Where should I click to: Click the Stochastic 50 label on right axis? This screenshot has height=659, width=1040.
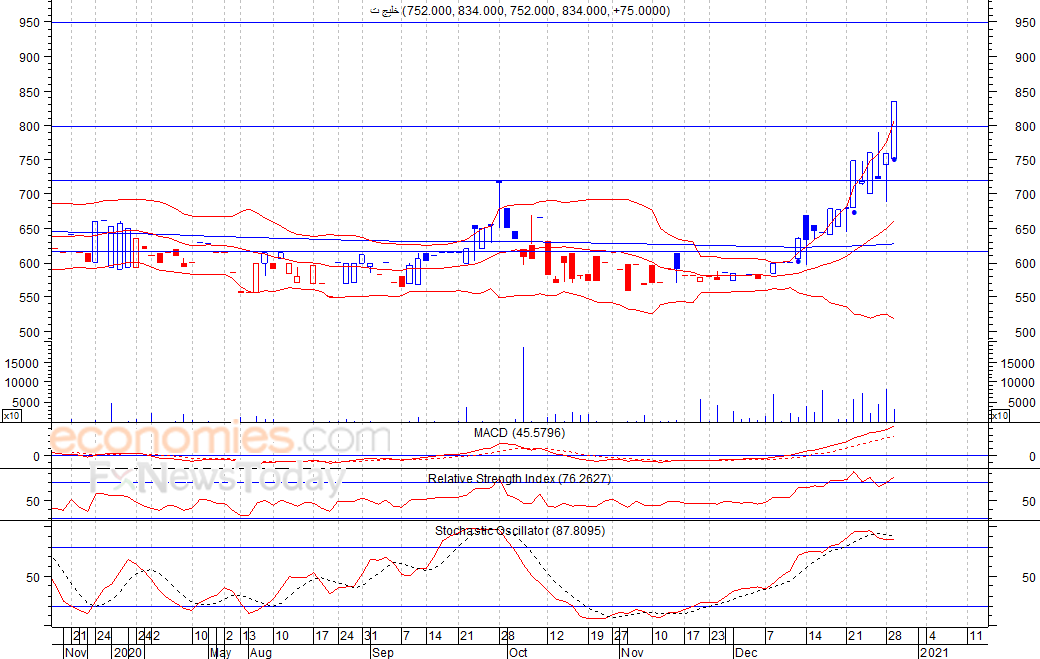click(1028, 577)
